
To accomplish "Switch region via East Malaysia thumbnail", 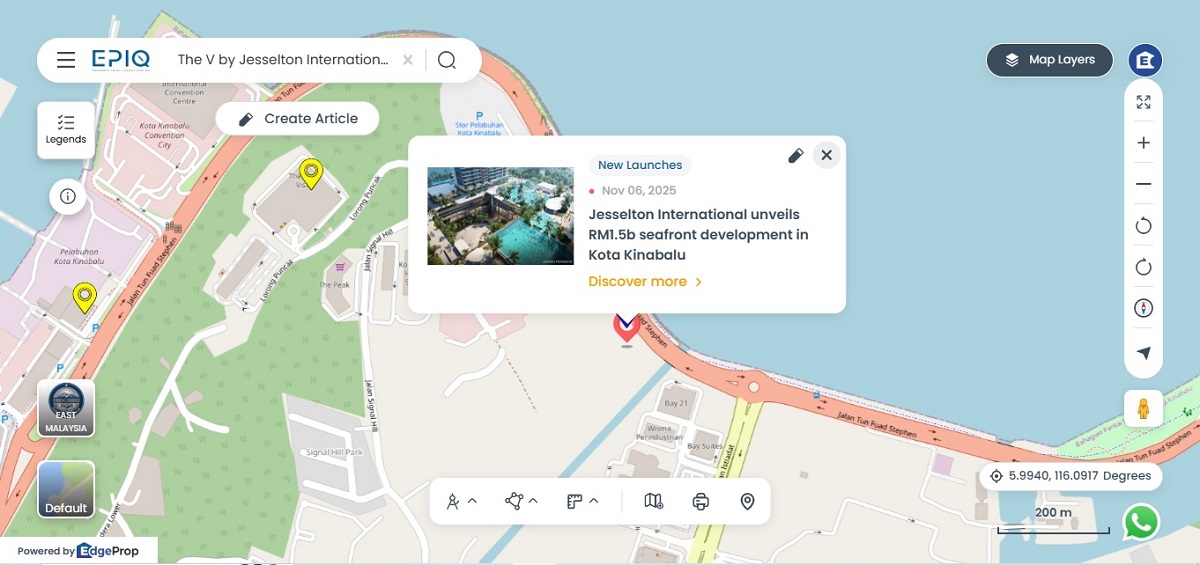I will pyautogui.click(x=66, y=408).
